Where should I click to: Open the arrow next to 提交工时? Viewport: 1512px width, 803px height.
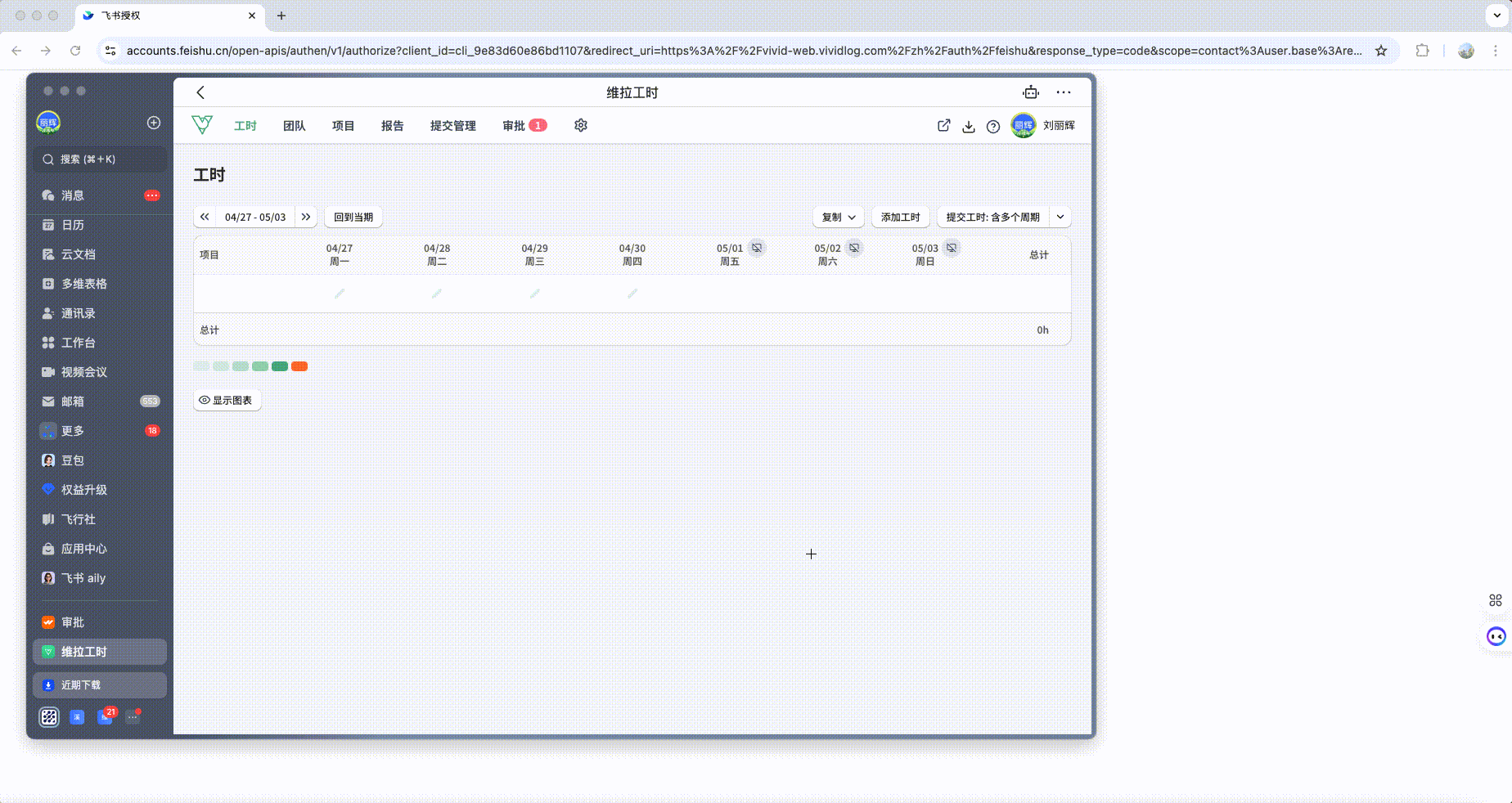coord(1060,217)
